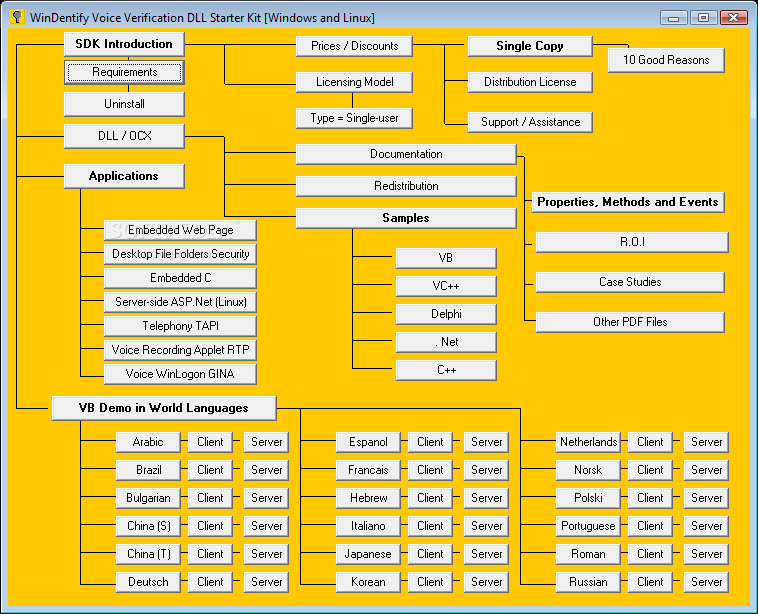Minimize the WinDentify window
The width and height of the screenshot is (758, 614).
[673, 18]
